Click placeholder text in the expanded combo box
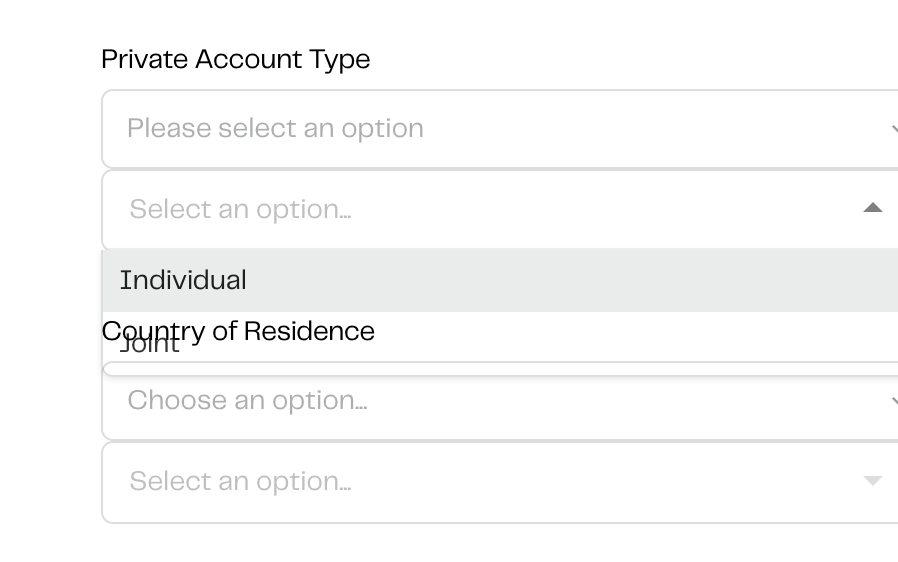 click(x=240, y=209)
